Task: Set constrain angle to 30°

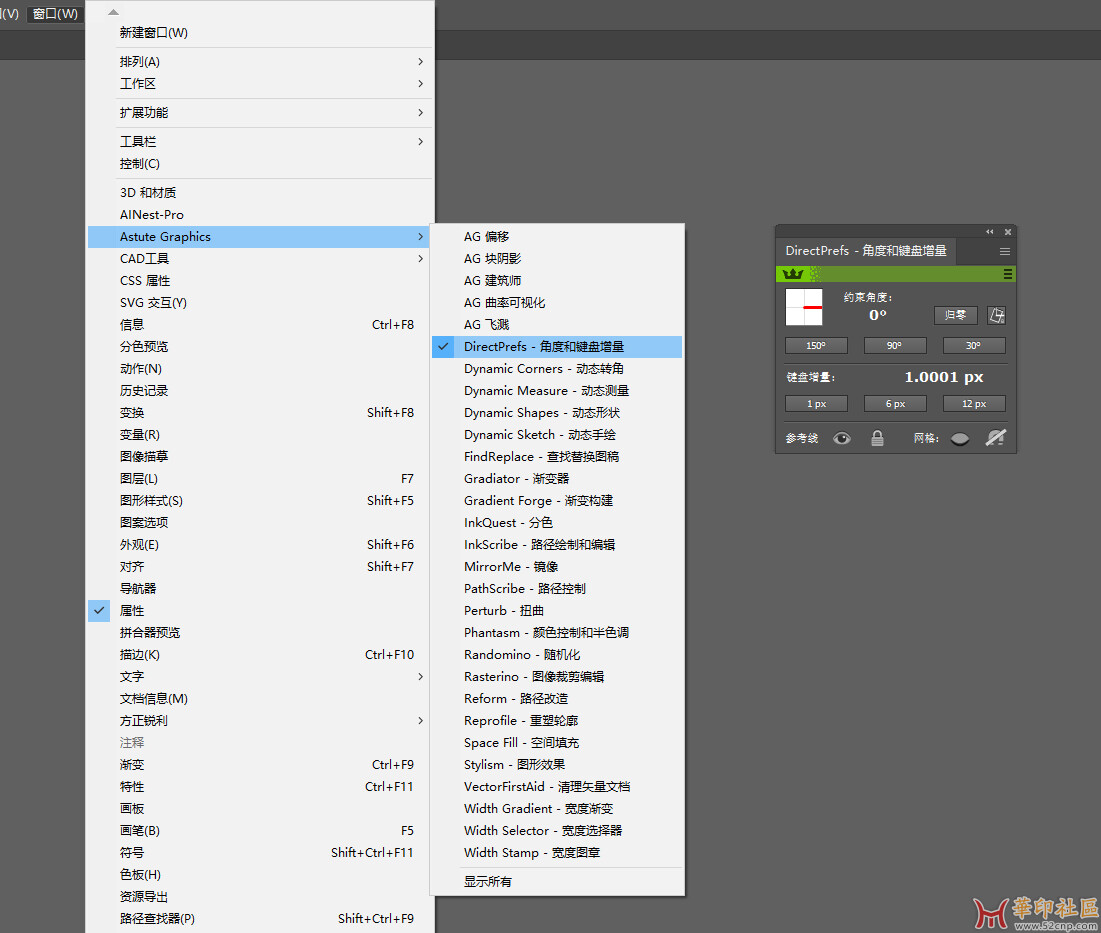Action: click(x=974, y=345)
